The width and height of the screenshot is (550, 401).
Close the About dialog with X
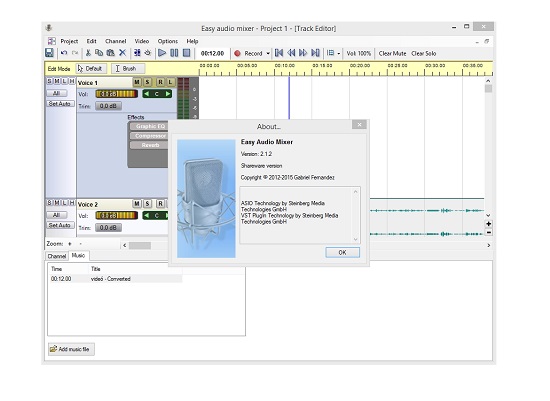click(359, 124)
